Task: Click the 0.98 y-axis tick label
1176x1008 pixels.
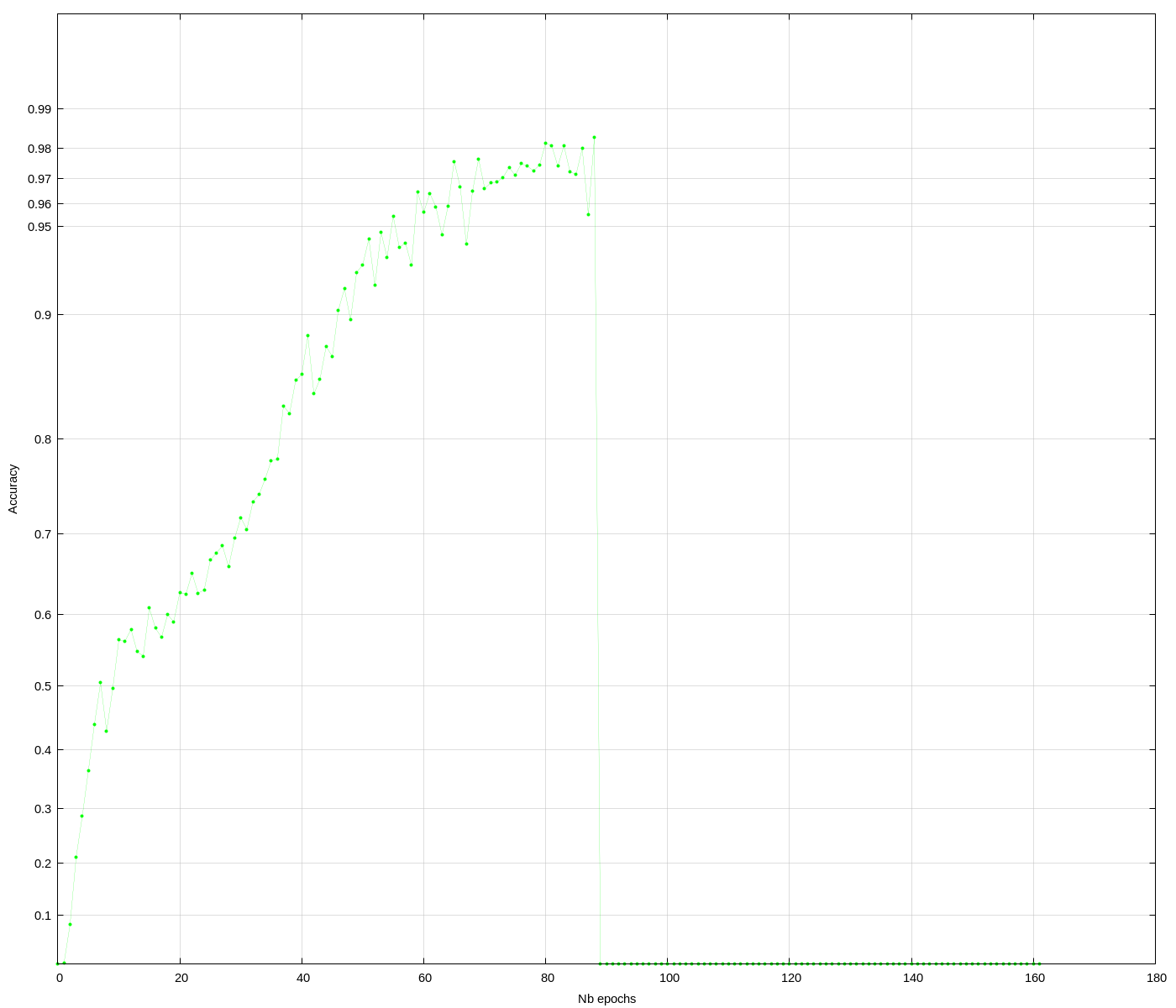Action: click(39, 149)
